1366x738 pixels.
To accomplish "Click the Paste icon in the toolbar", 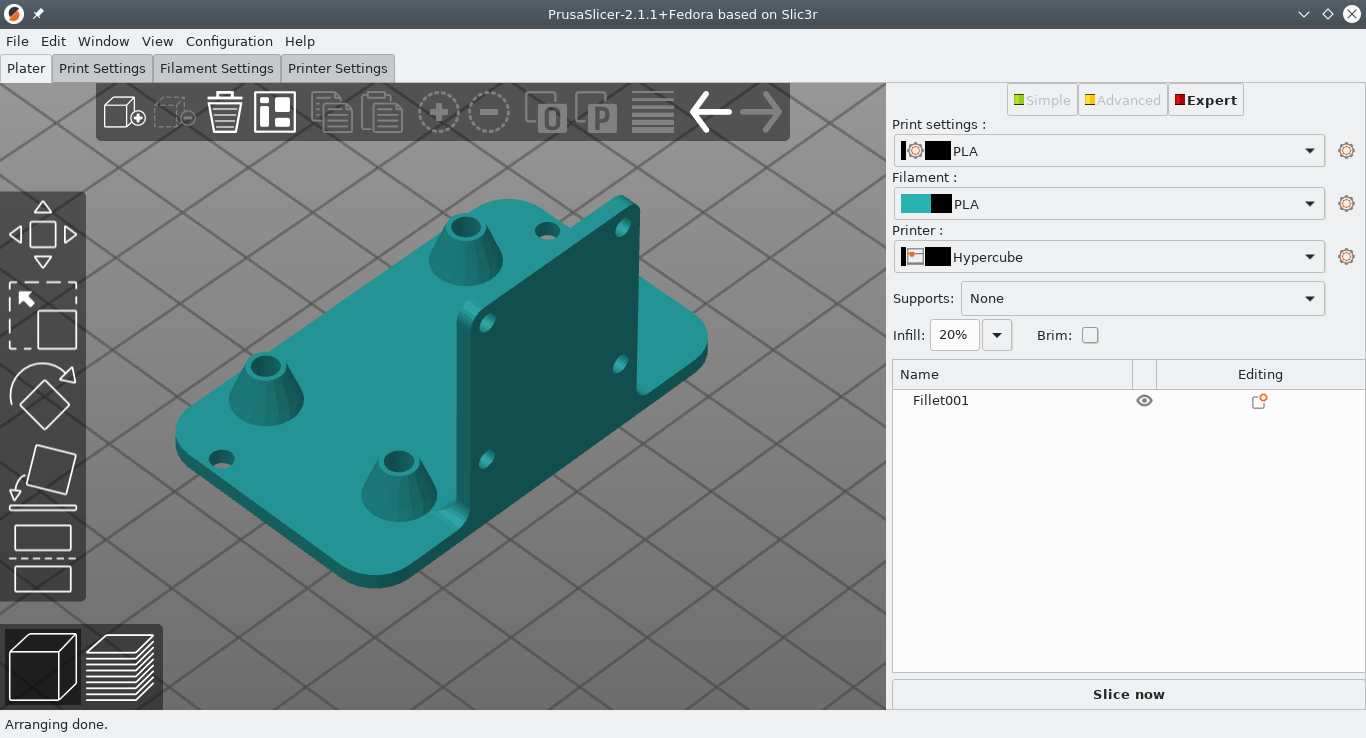I will tap(382, 112).
